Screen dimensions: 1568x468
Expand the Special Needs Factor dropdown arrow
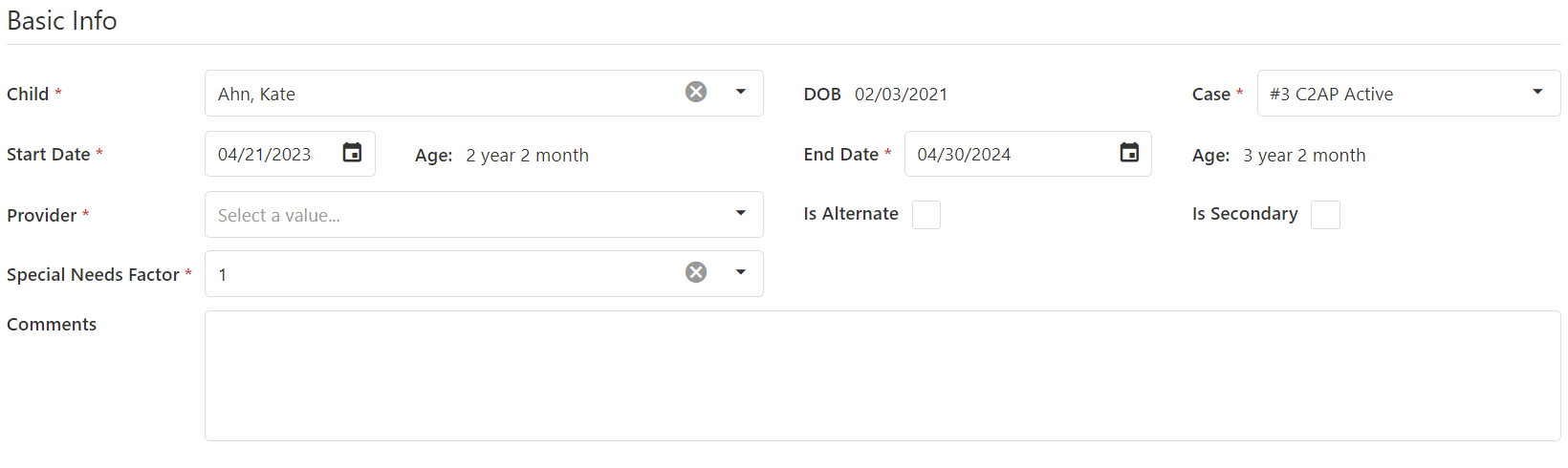(740, 272)
